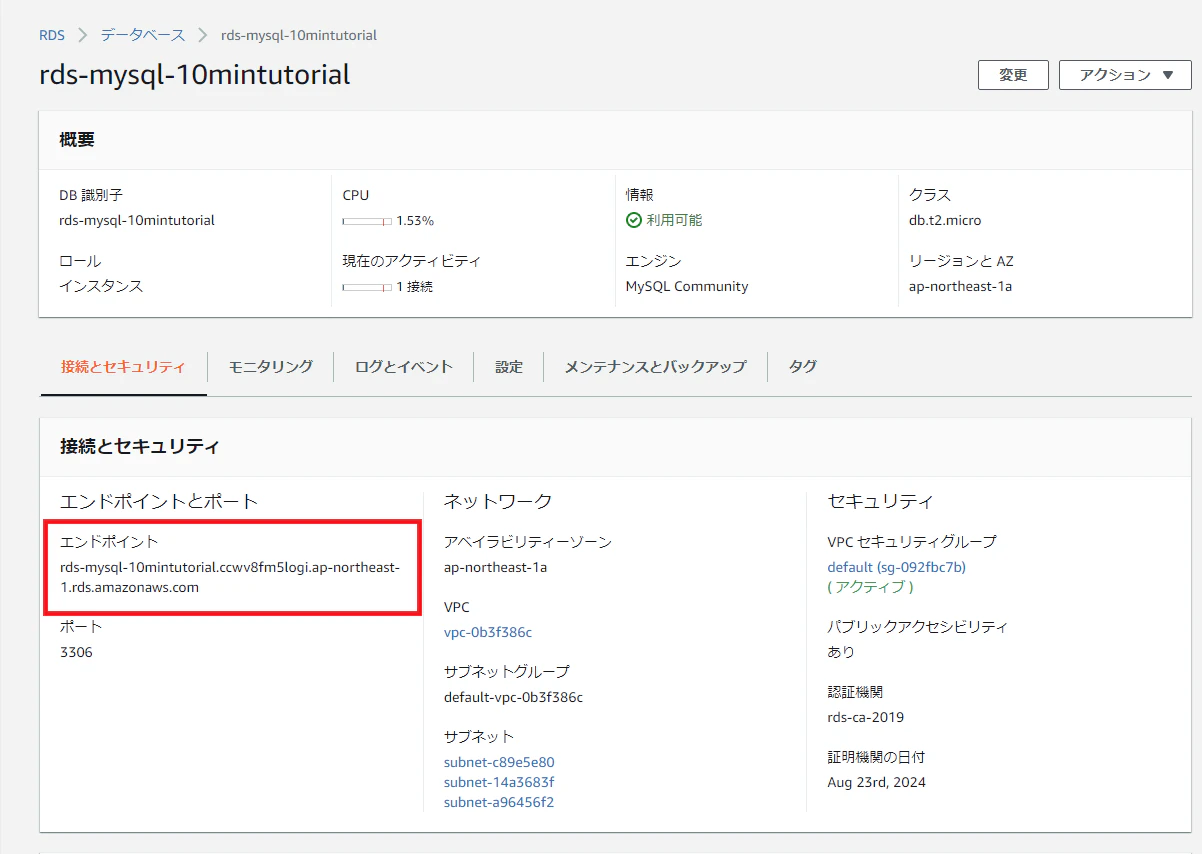Open the データベース breadcrumb link

(x=143, y=35)
